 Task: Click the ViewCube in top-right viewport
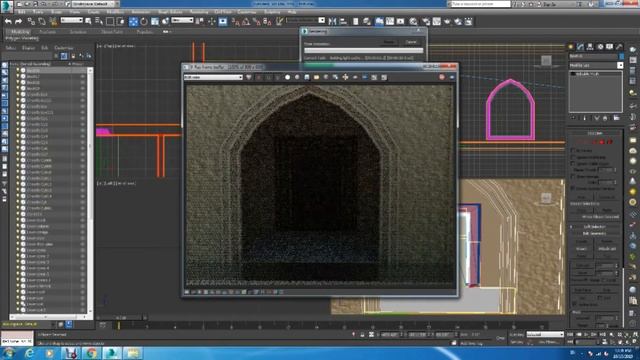[547, 61]
